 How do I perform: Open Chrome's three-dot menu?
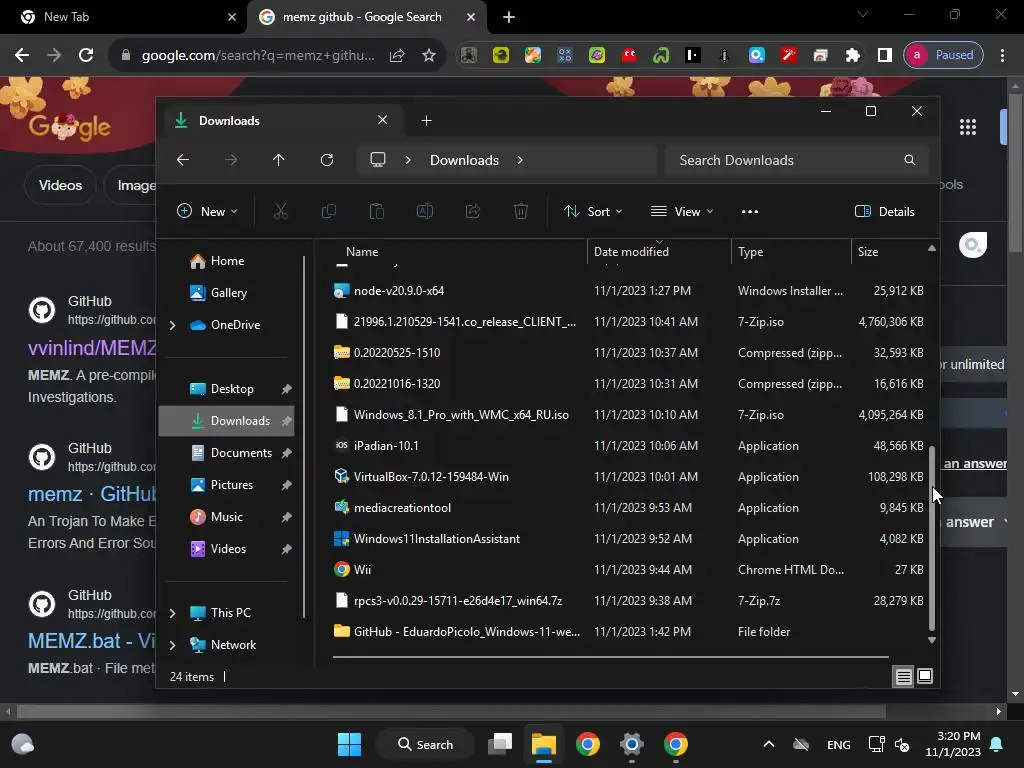point(1002,56)
